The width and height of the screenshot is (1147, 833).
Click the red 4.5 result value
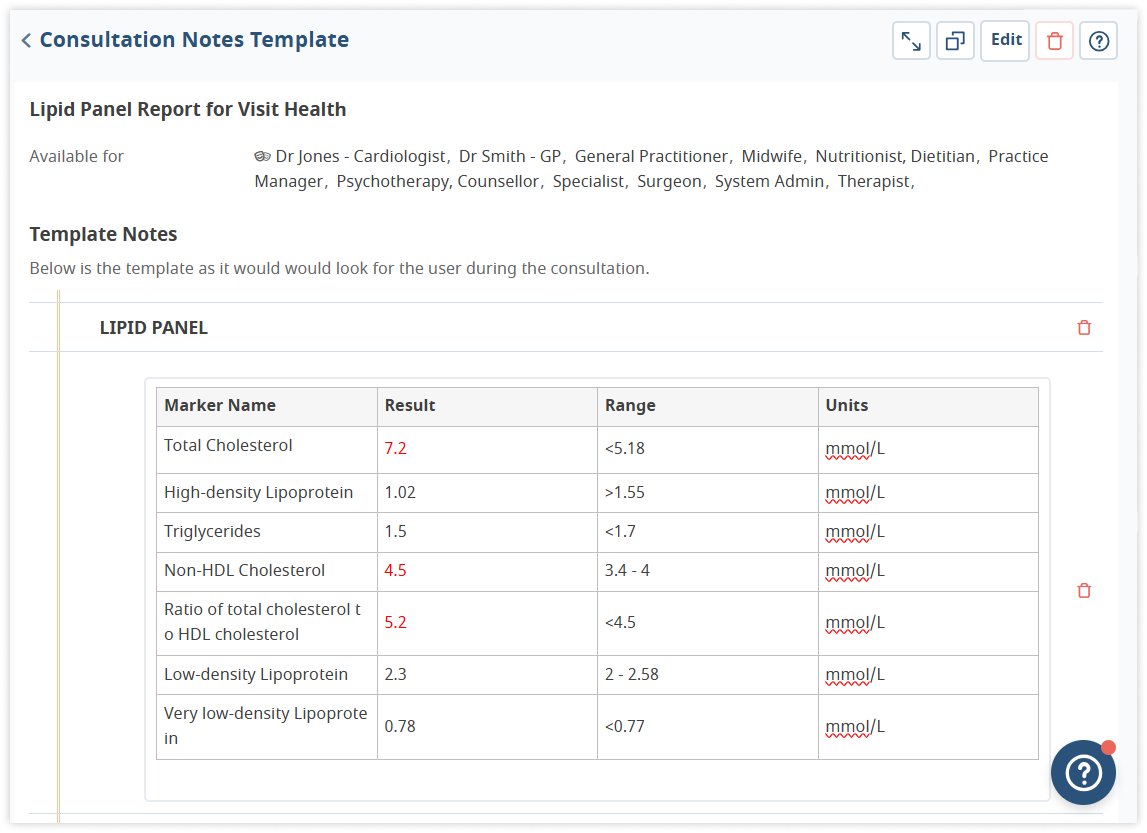tap(395, 570)
